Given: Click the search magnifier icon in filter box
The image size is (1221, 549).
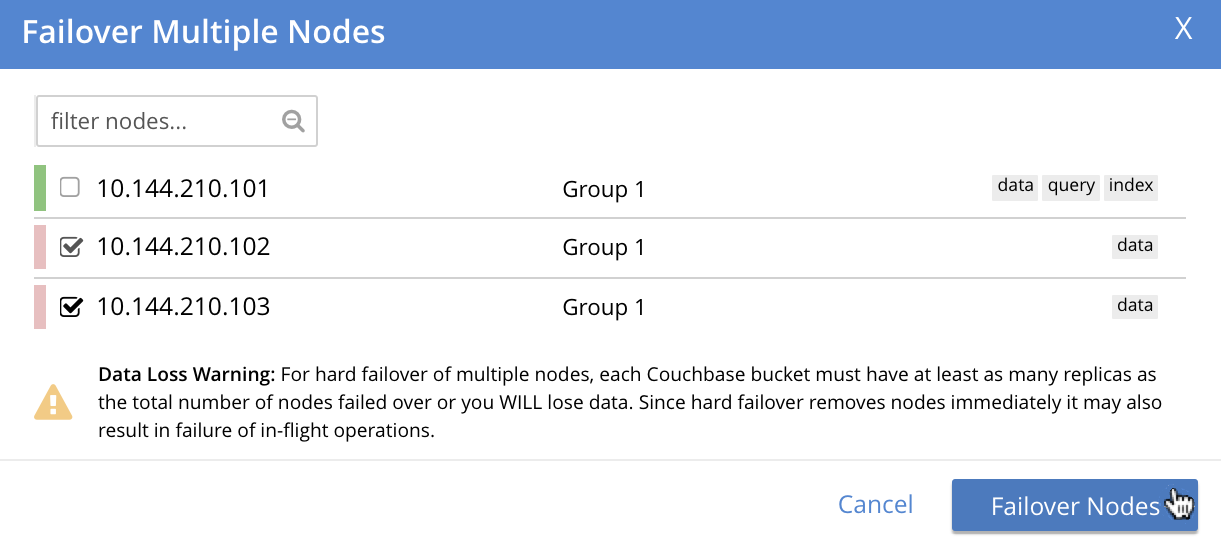Looking at the screenshot, I should (293, 121).
